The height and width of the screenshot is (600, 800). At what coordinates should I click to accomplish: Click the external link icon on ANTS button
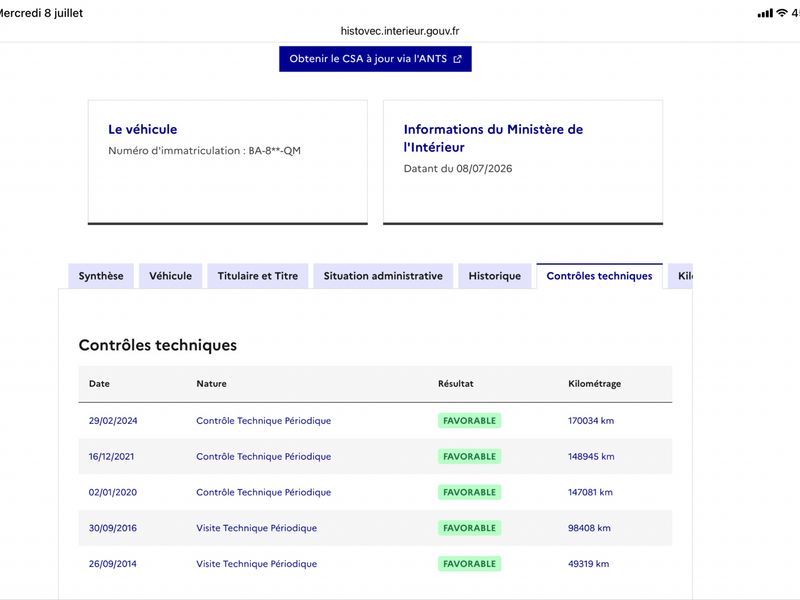click(457, 59)
